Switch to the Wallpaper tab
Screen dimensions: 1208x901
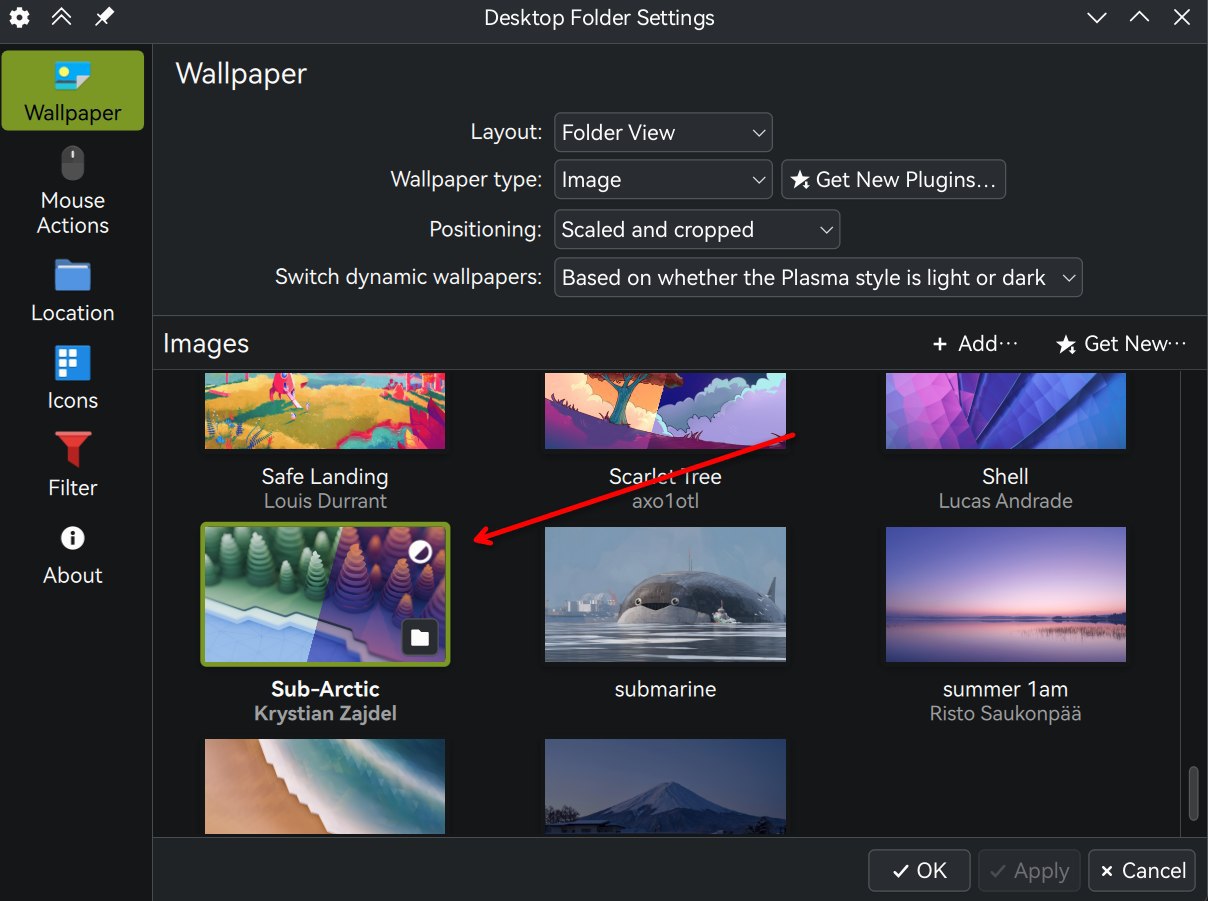coord(72,90)
